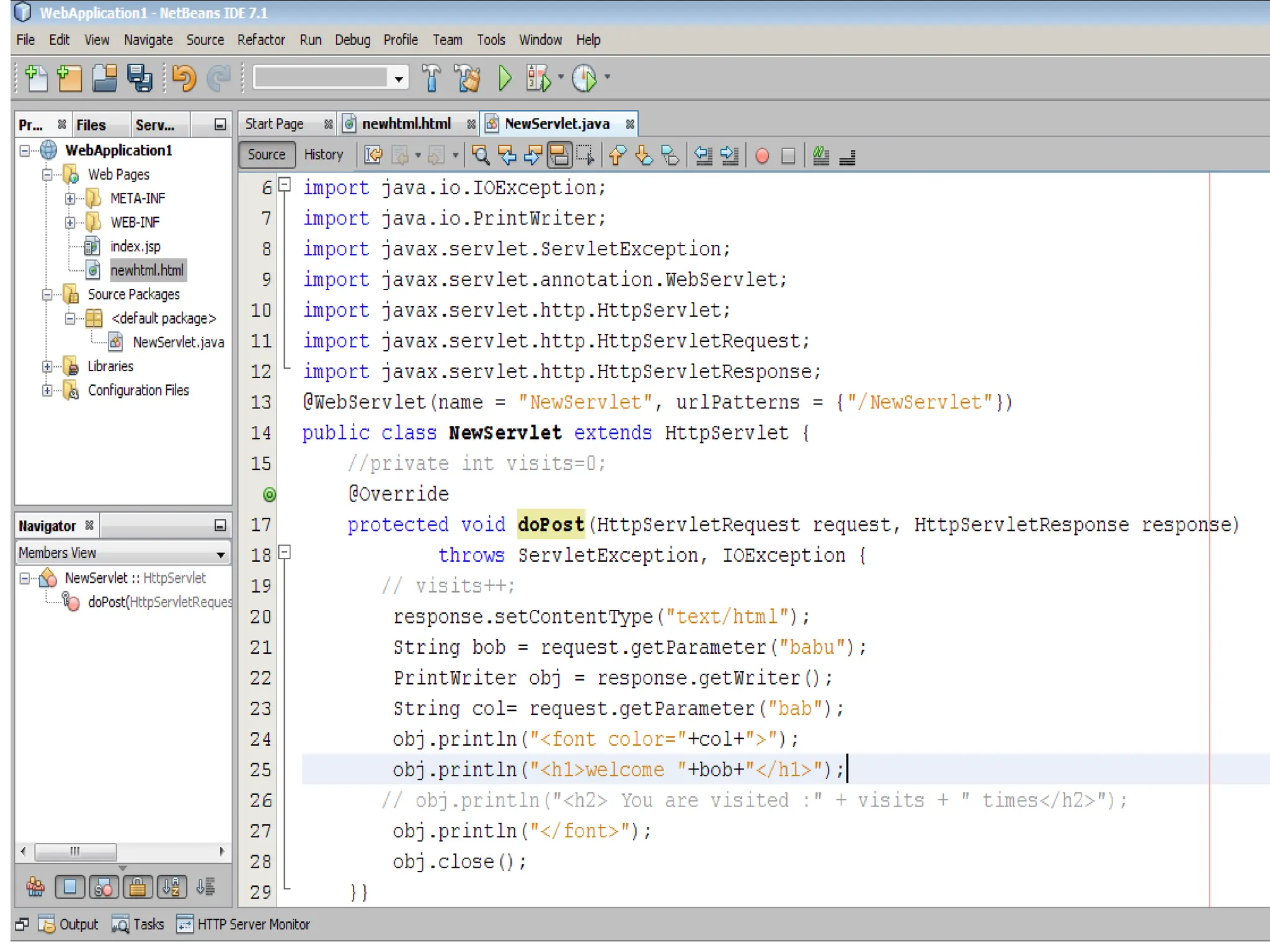Click the Undo arrow icon
This screenshot has height=952, width=1270.
pyautogui.click(x=184, y=79)
